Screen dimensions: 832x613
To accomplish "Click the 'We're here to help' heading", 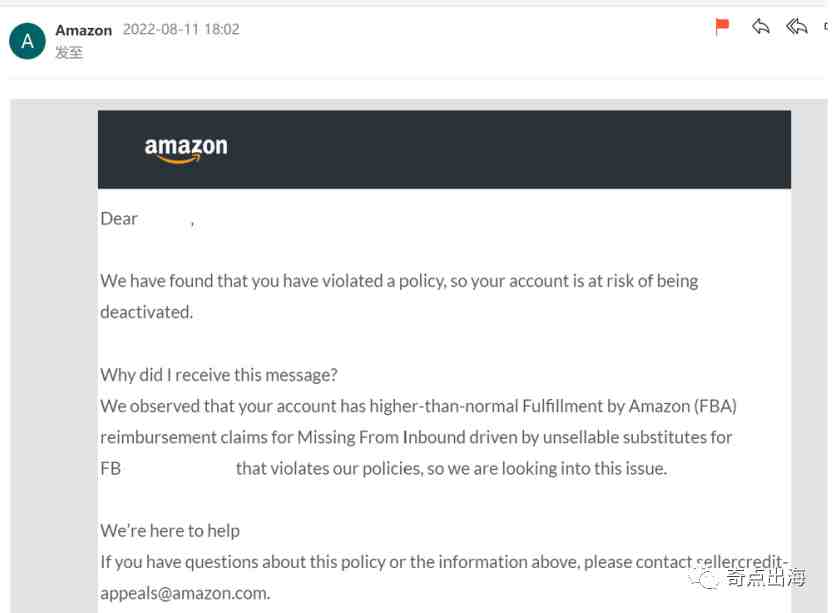I will pos(170,531).
